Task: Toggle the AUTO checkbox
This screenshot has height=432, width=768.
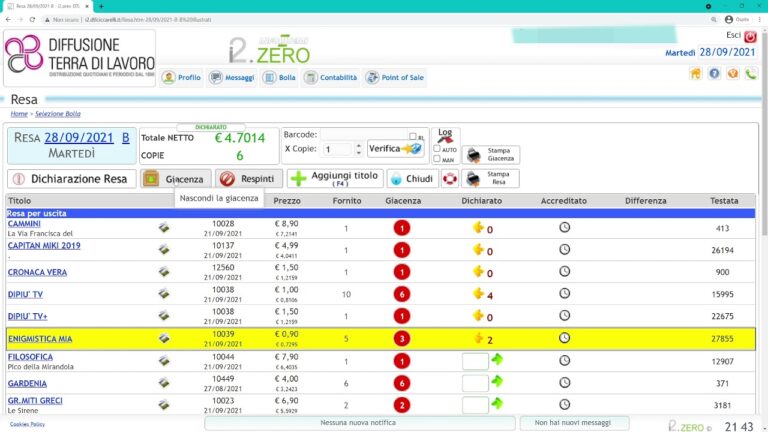Action: coord(437,148)
